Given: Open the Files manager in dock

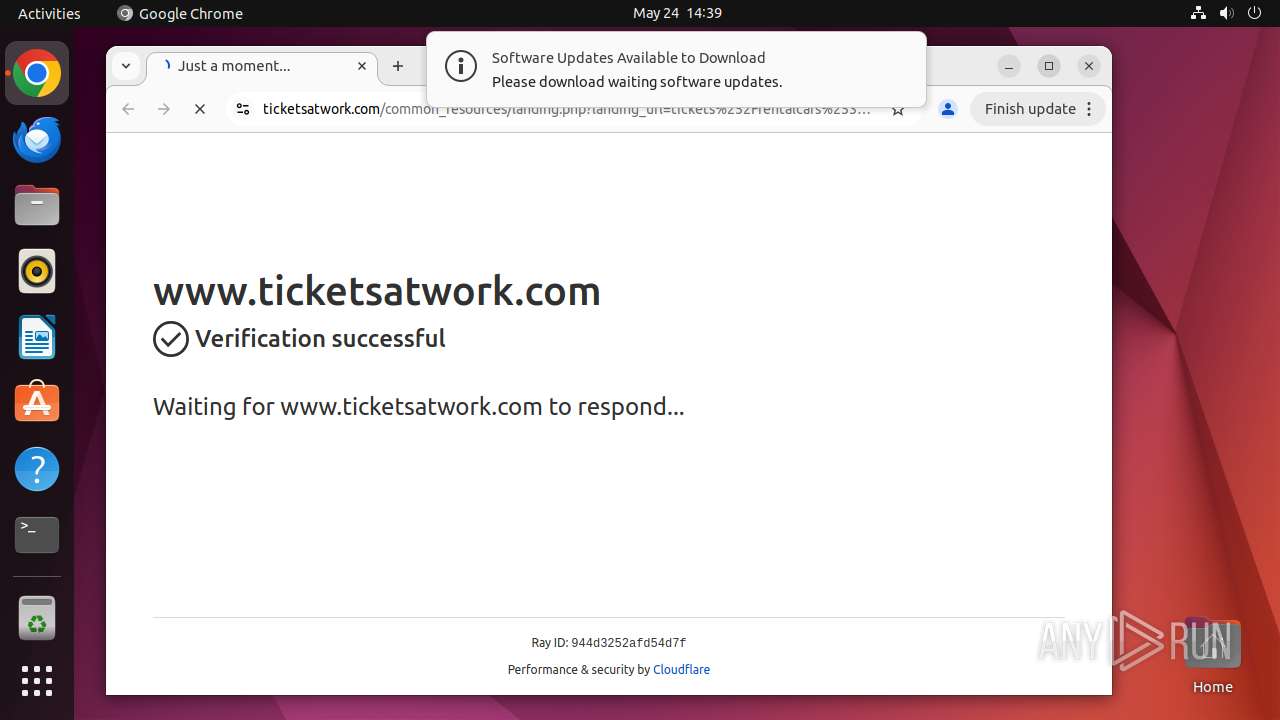Looking at the screenshot, I should (x=37, y=205).
